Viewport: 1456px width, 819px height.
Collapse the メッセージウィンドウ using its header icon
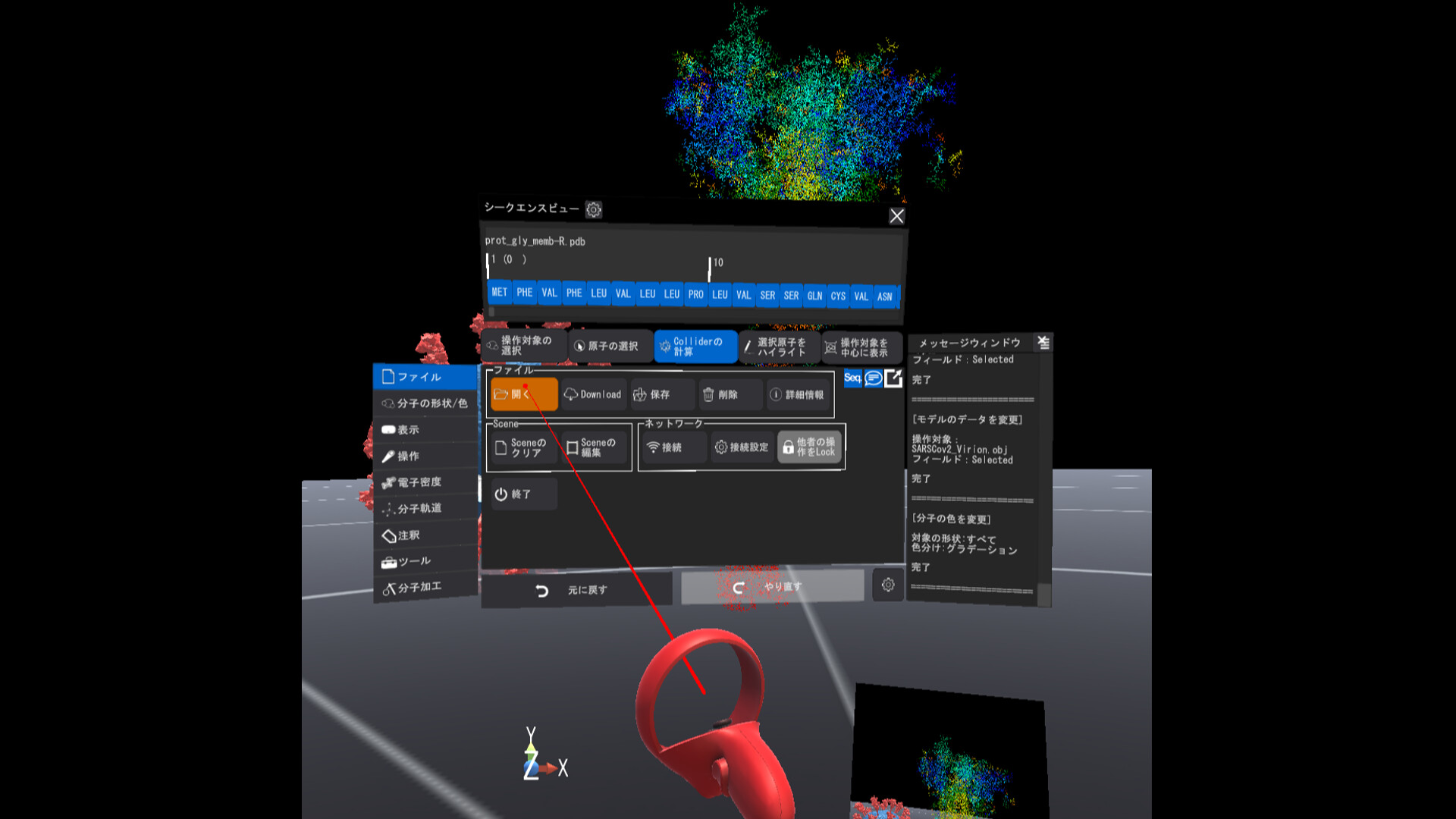(1043, 343)
